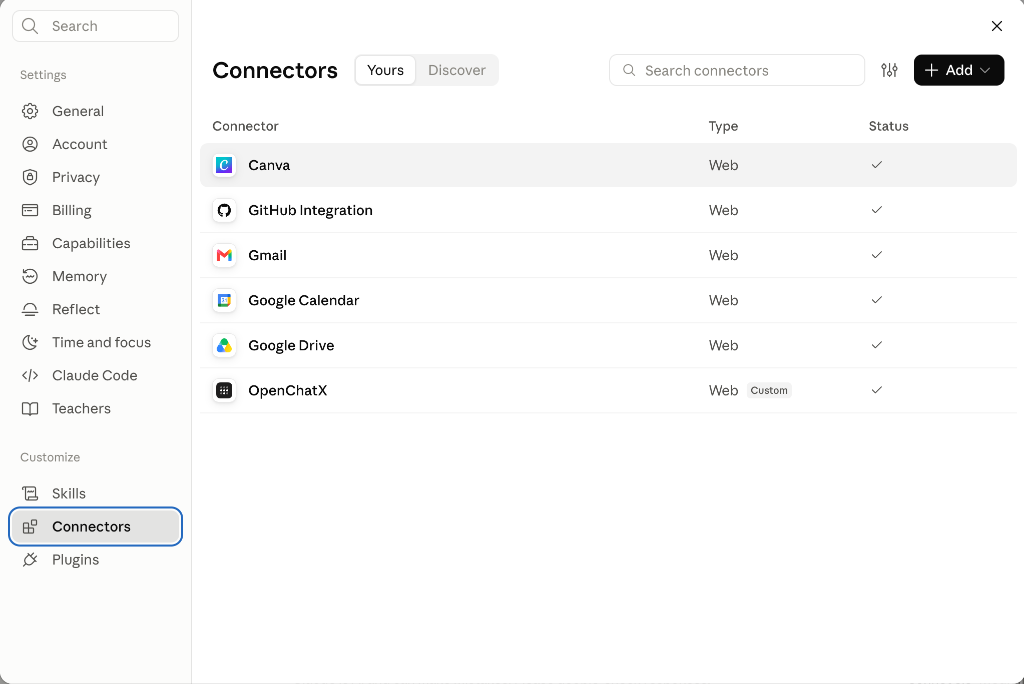
Task: Click the Google Calendar logo icon
Action: [x=224, y=301]
